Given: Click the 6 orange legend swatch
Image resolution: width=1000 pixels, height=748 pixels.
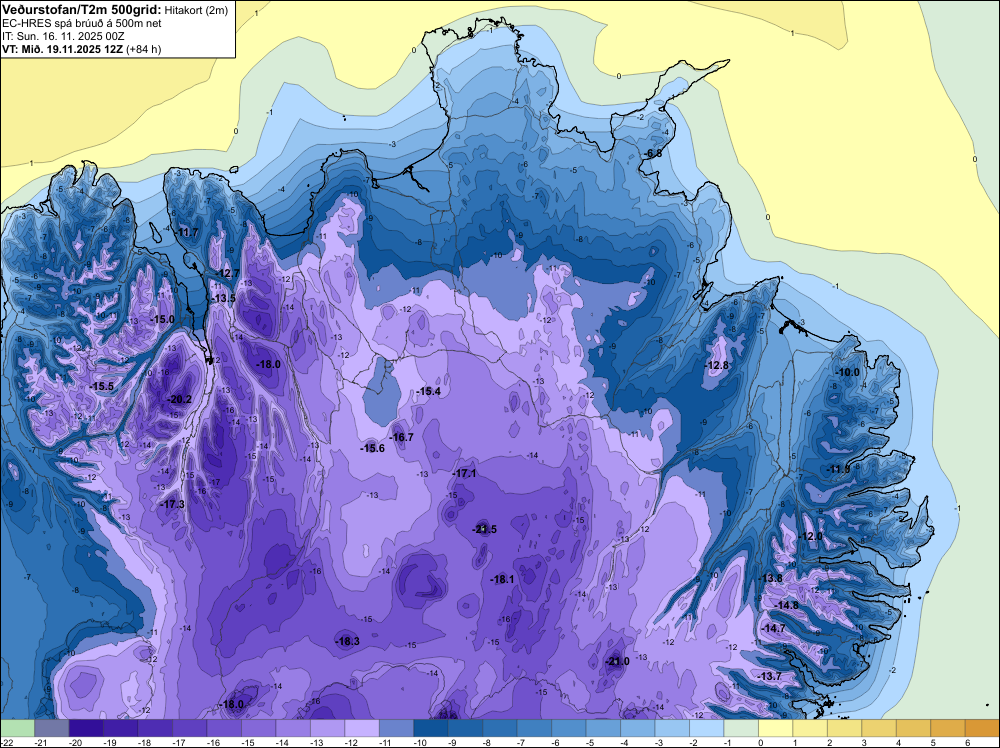Looking at the screenshot, I should click(982, 728).
